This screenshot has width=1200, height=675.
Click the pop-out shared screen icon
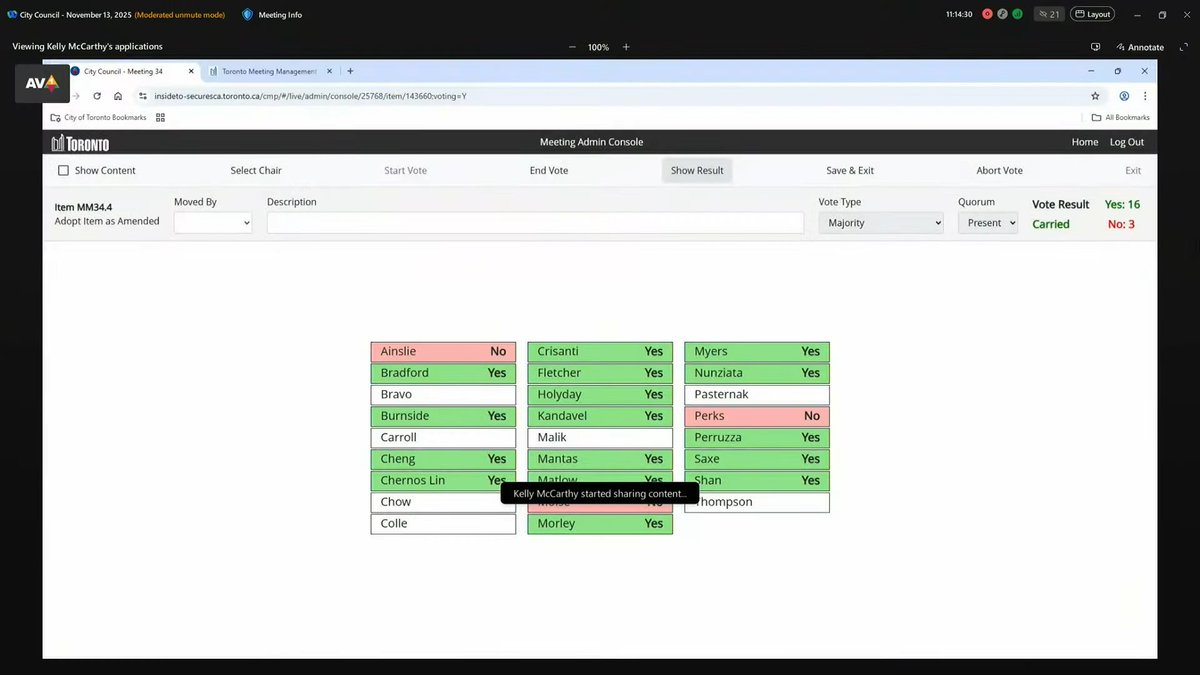point(1096,47)
